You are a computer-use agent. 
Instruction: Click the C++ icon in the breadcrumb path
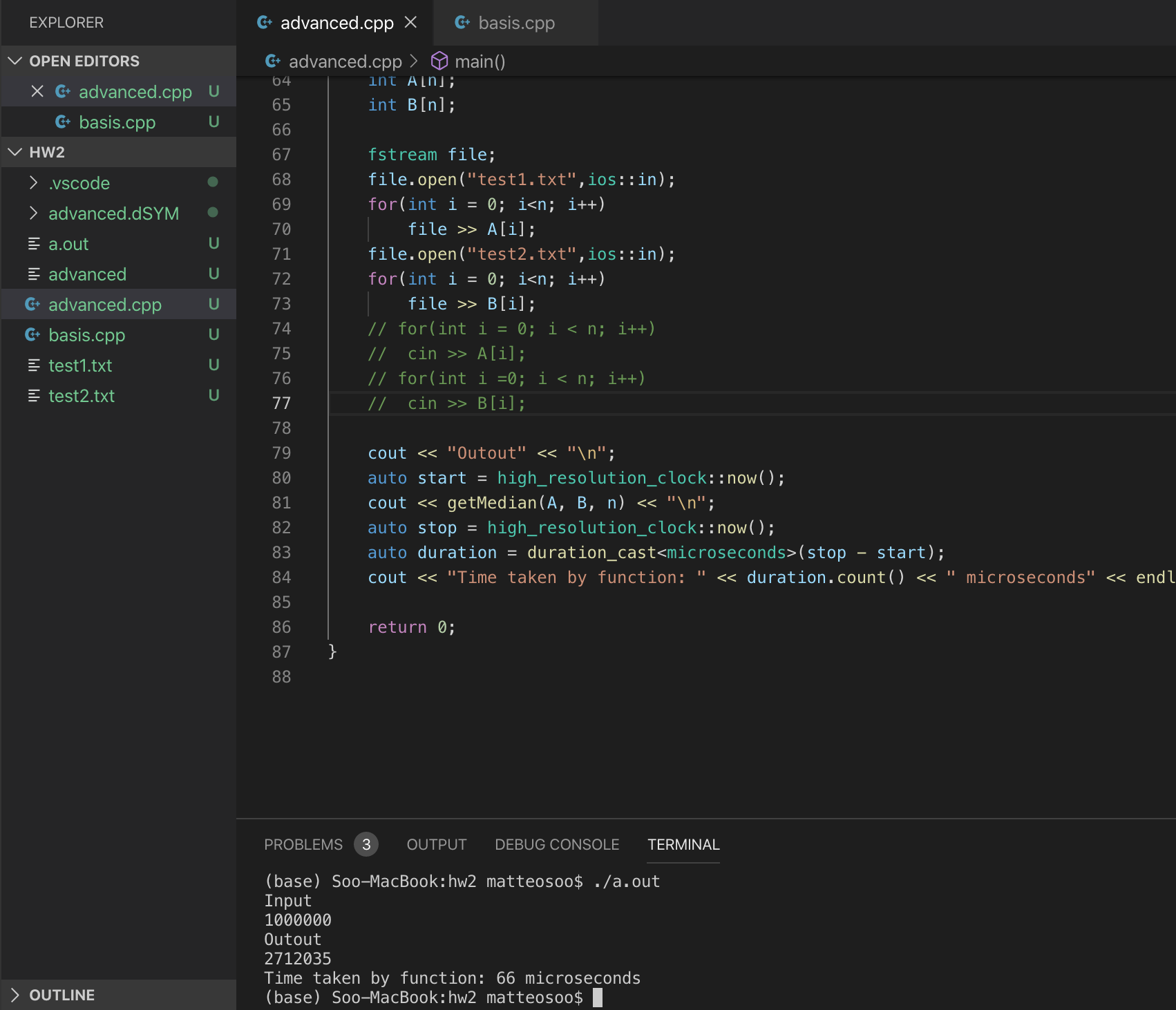[273, 61]
